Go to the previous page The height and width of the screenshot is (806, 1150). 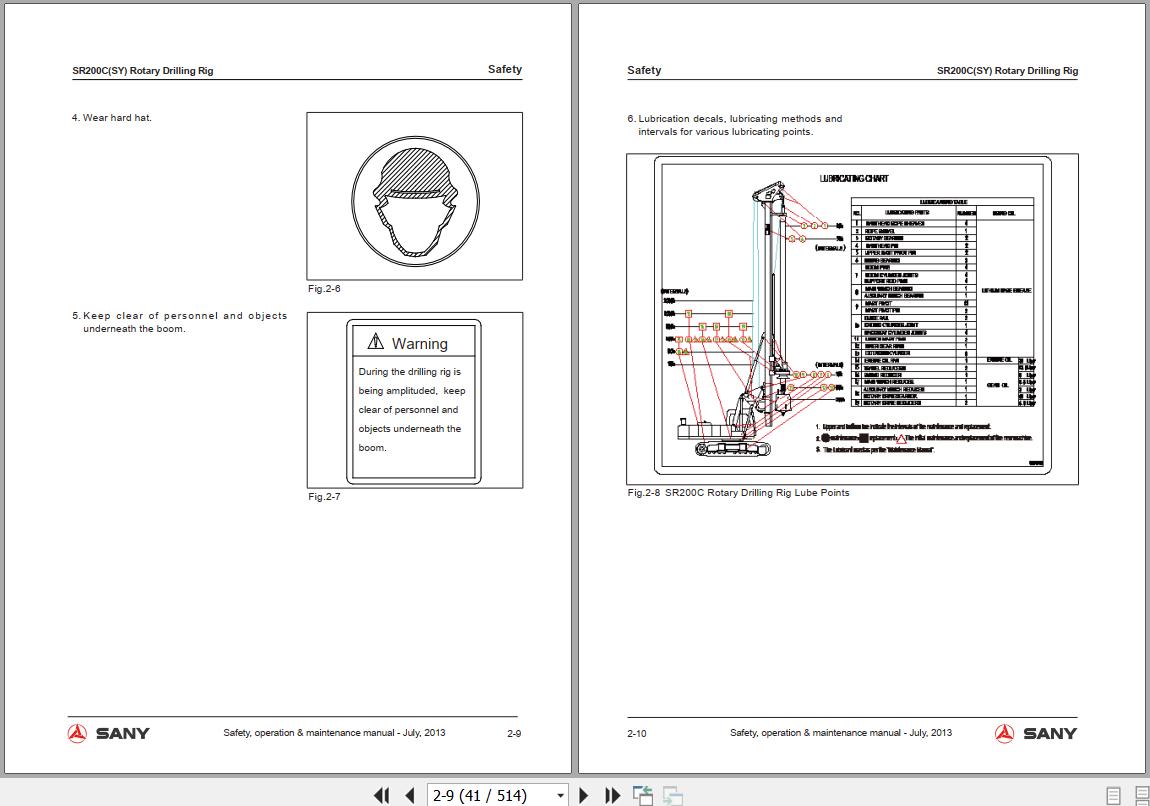coord(409,795)
